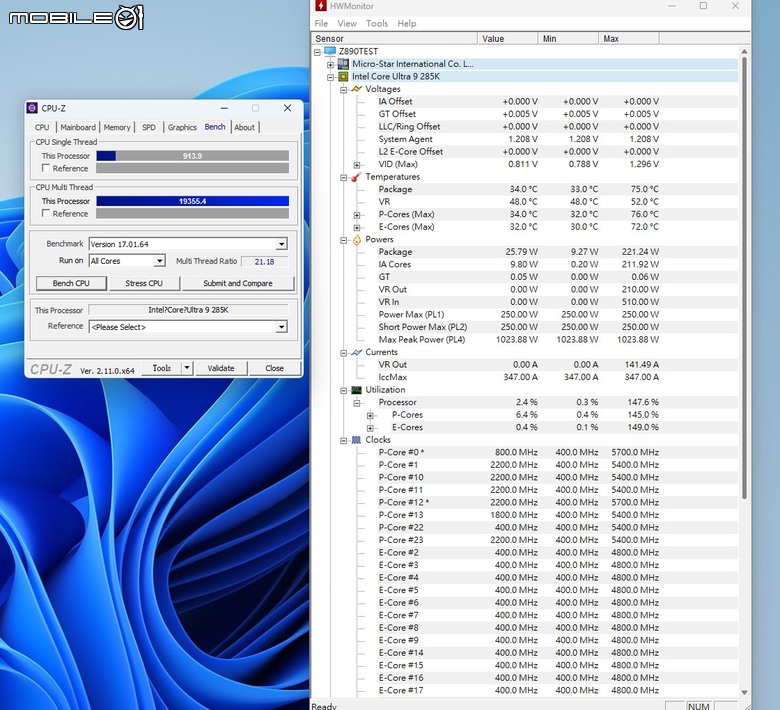Screen dimensions: 780x710
Task: Click the single thread score bar 913.9
Action: pos(193,156)
